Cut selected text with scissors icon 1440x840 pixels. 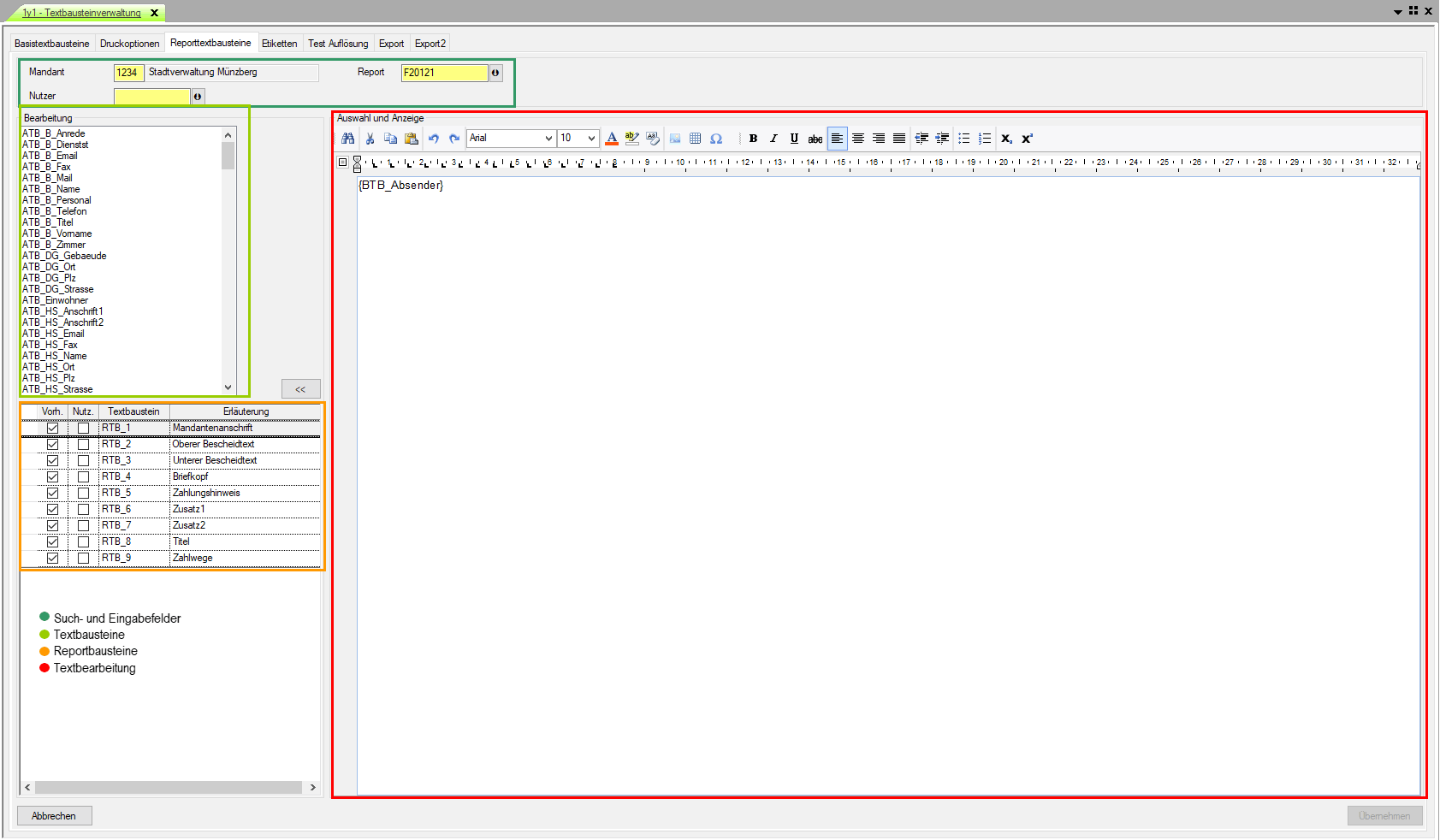pyautogui.click(x=370, y=139)
